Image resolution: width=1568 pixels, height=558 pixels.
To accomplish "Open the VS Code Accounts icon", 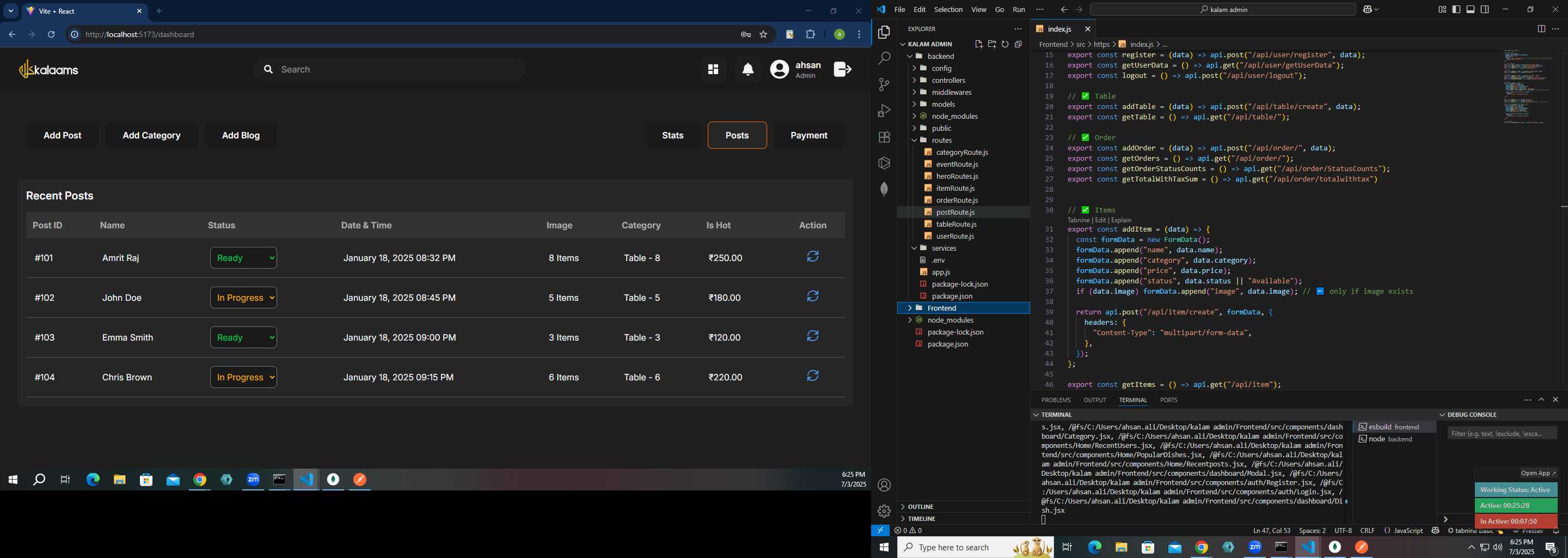I will click(x=884, y=485).
